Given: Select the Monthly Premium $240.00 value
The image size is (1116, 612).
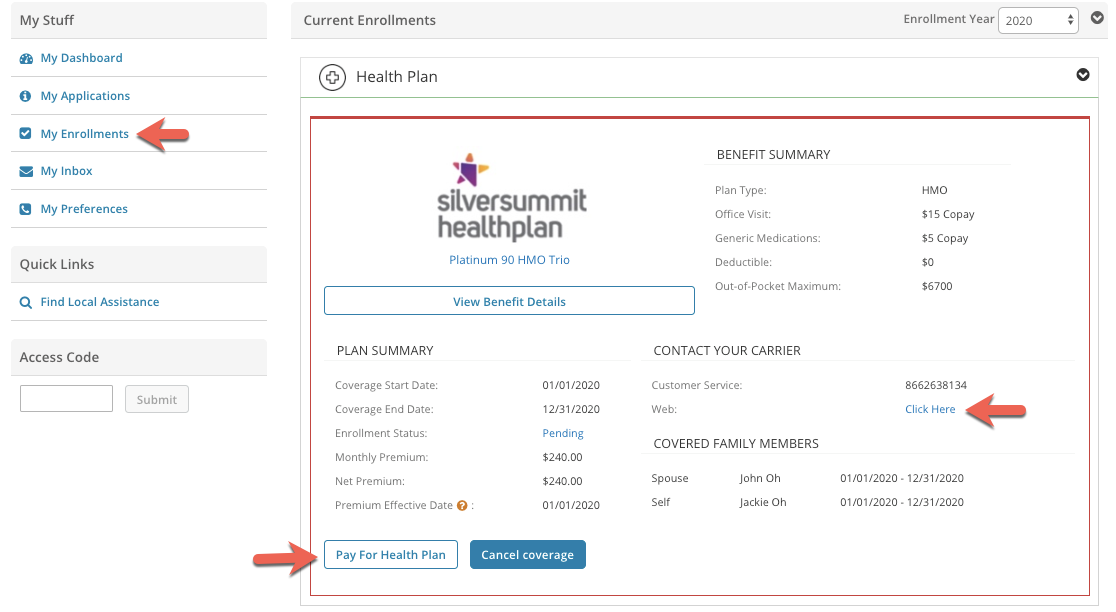Looking at the screenshot, I should click(562, 458).
